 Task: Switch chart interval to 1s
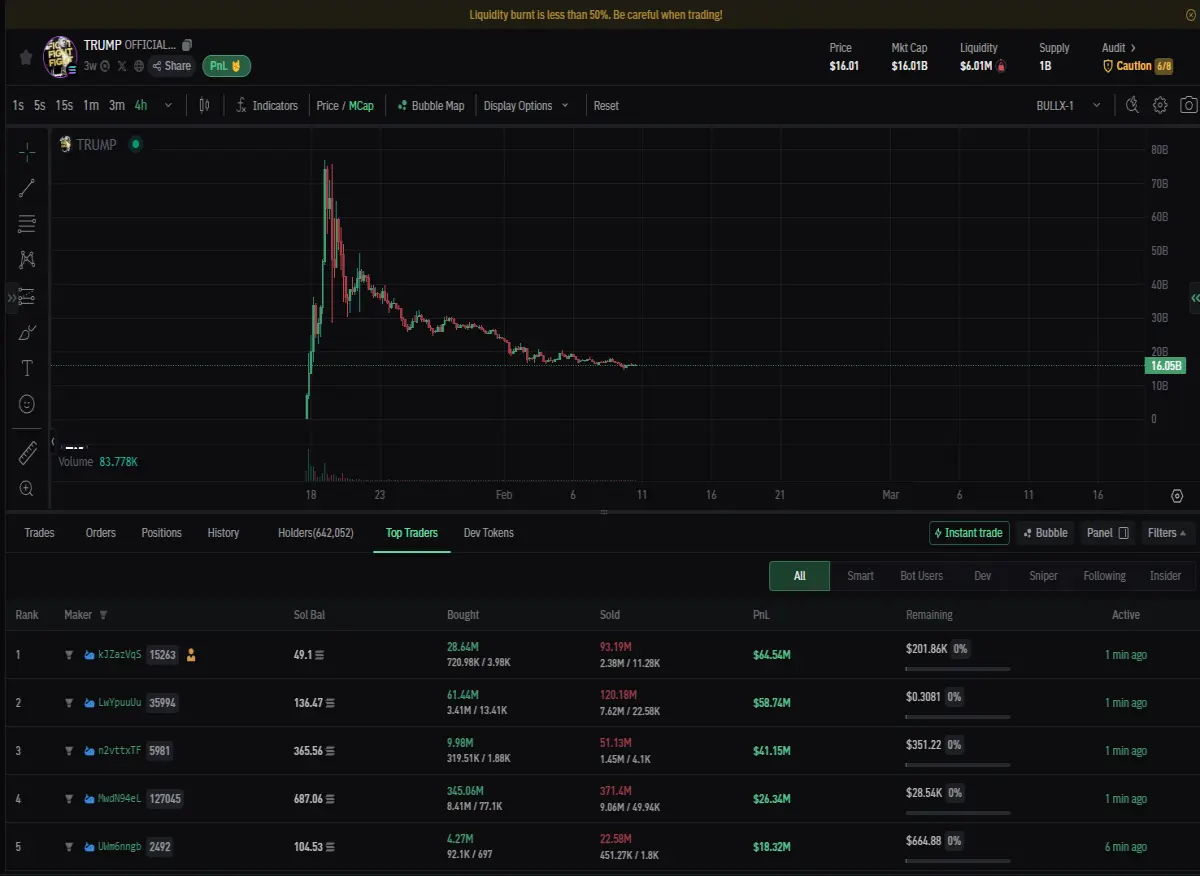[x=18, y=105]
